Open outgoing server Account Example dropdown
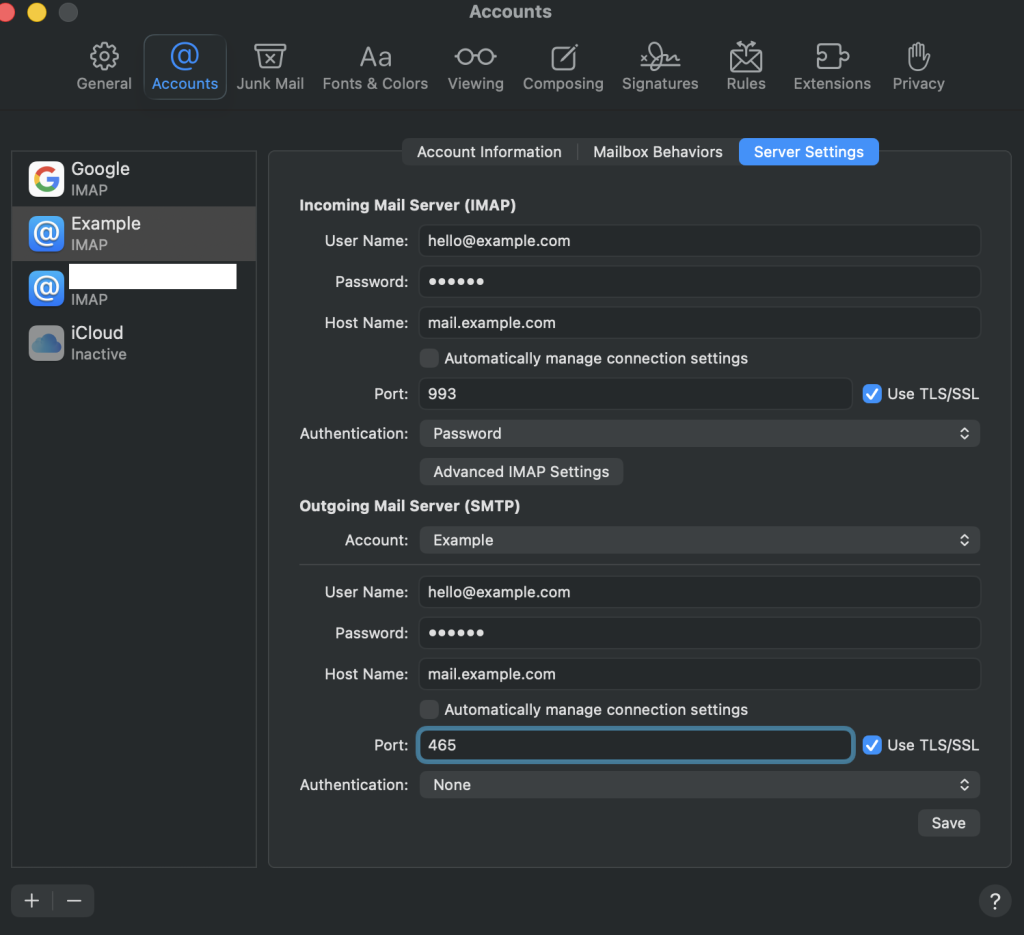The image size is (1024, 935). pos(699,540)
